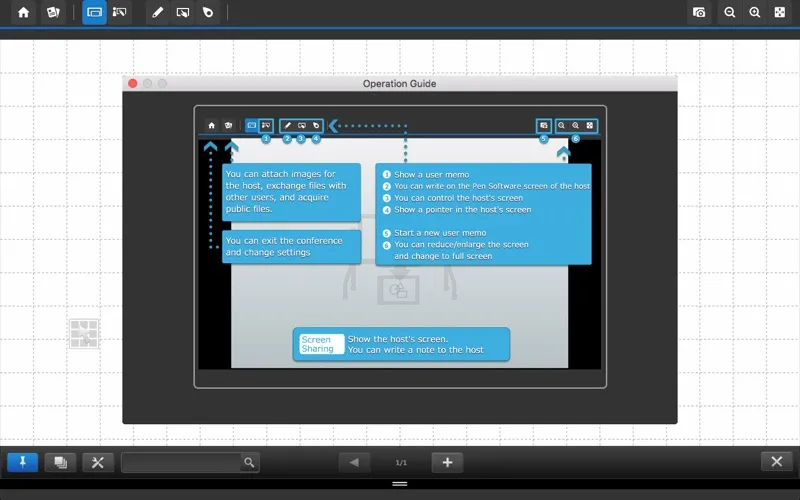Switch to full screen mode
The height and width of the screenshot is (500, 800).
tap(780, 13)
